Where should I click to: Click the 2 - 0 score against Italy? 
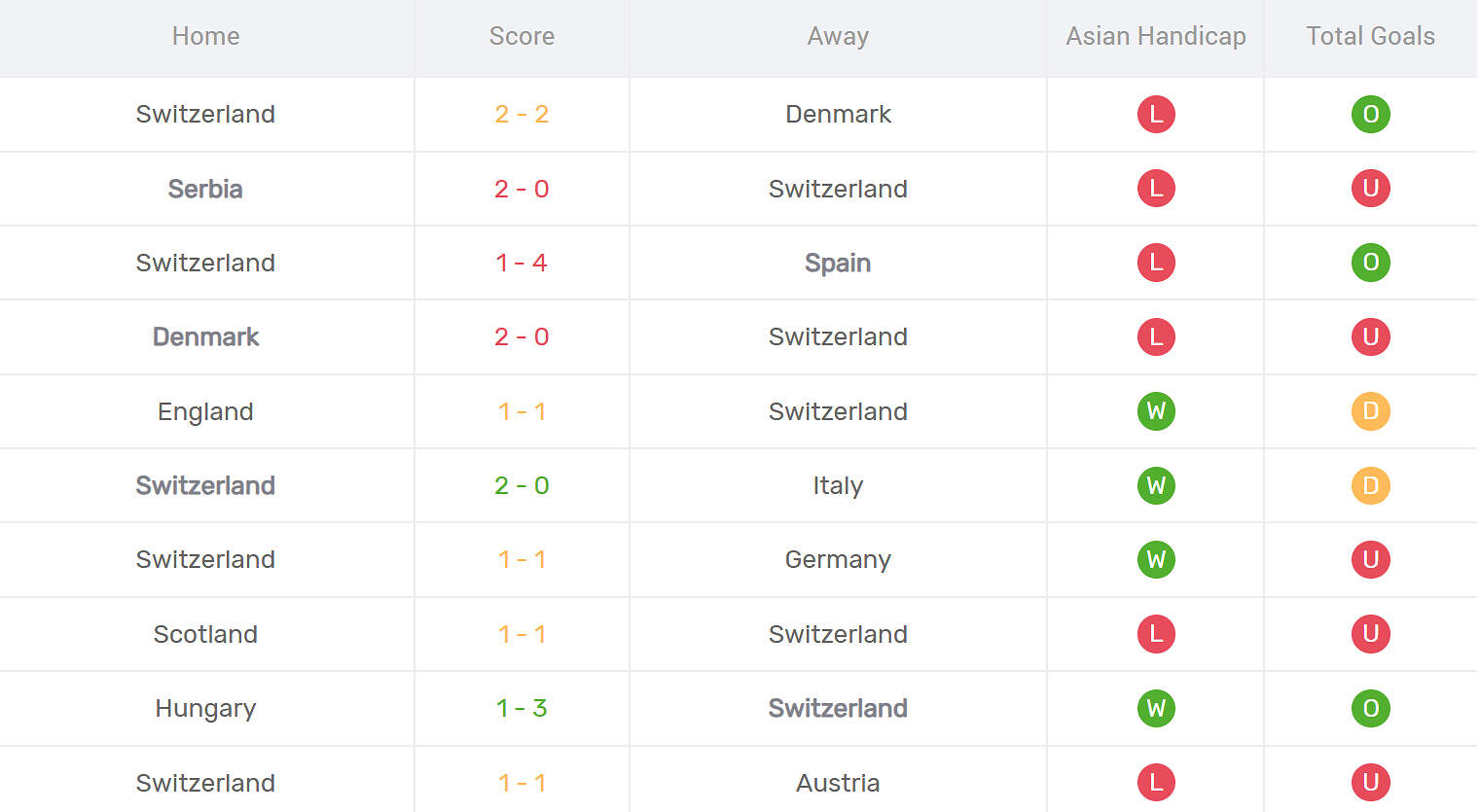click(522, 485)
